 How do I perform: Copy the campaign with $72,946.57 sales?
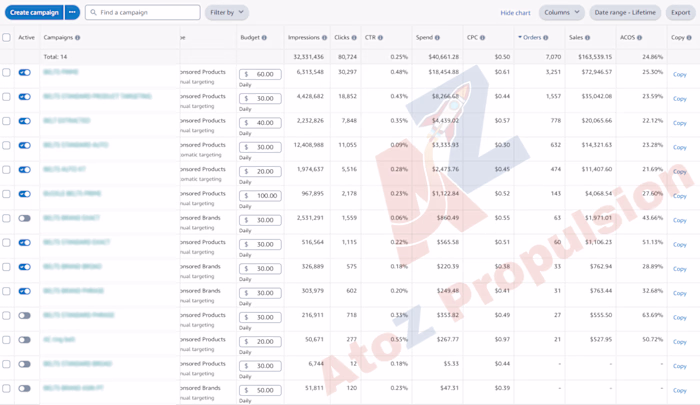pyautogui.click(x=679, y=75)
